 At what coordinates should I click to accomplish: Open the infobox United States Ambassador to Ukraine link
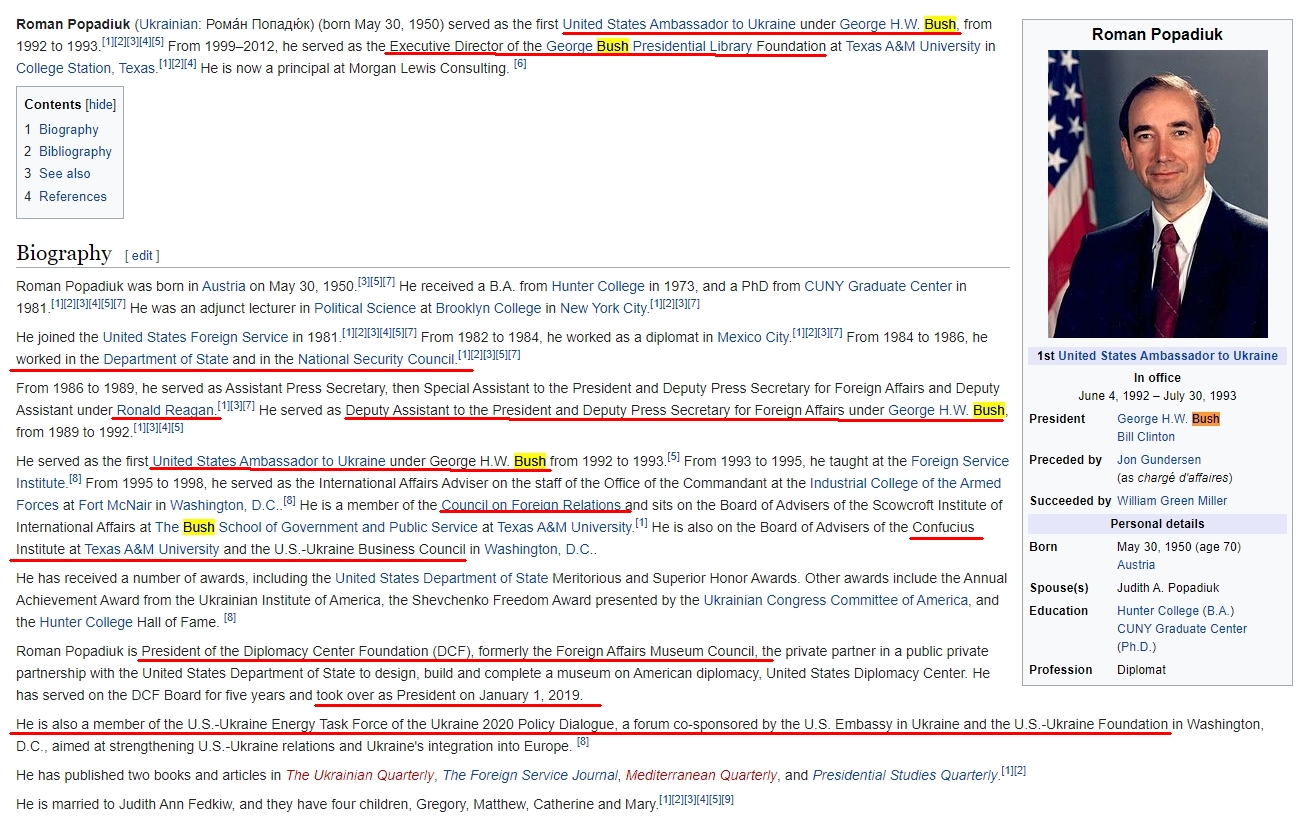pyautogui.click(x=1168, y=356)
